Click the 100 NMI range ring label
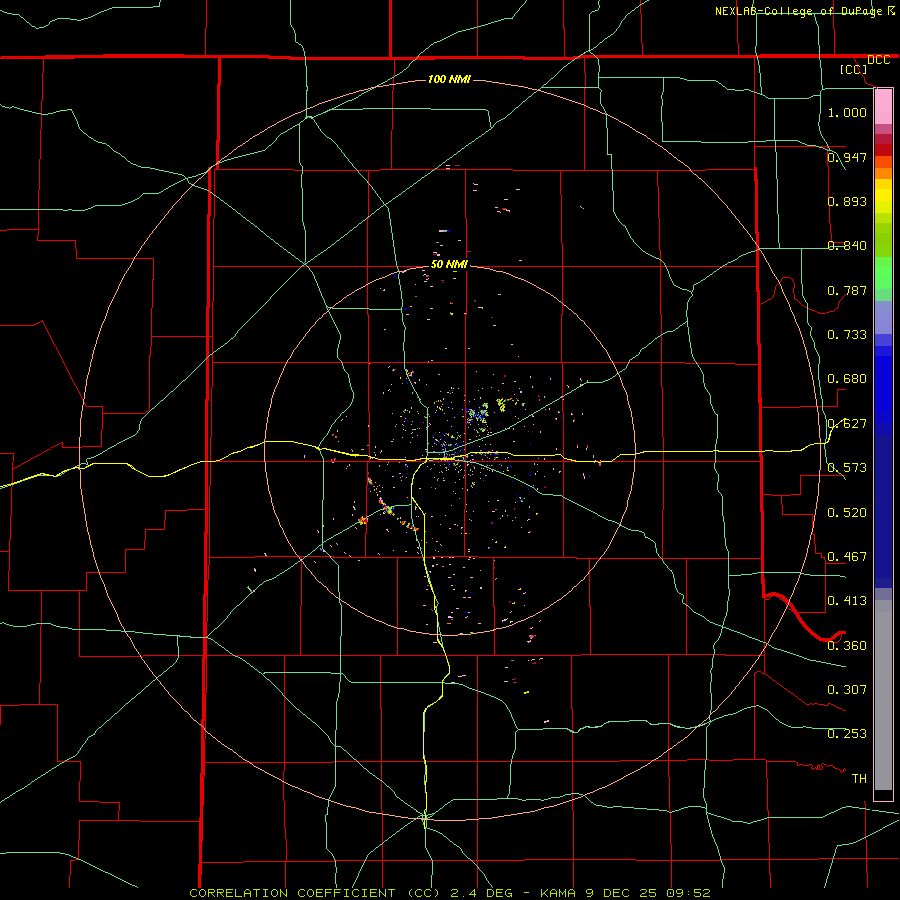Screen dimensions: 900x900 [449, 79]
